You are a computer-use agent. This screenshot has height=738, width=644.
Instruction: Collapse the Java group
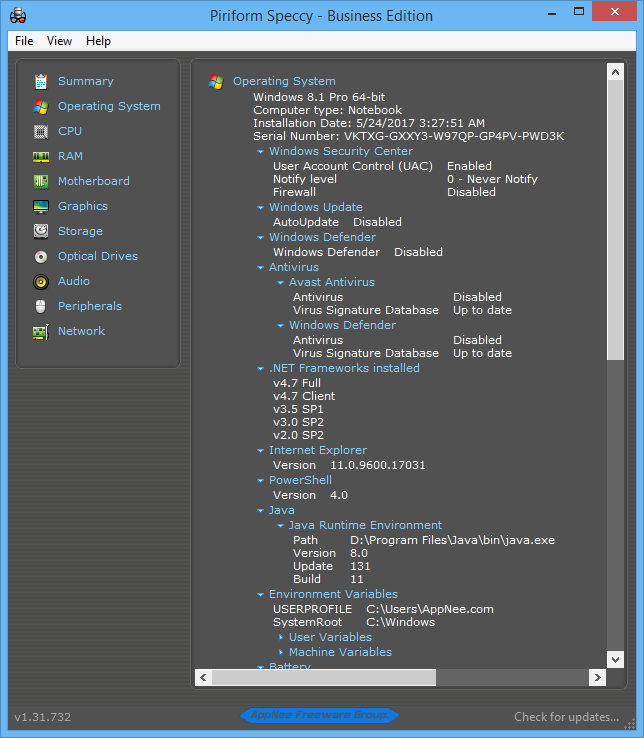pyautogui.click(x=260, y=511)
